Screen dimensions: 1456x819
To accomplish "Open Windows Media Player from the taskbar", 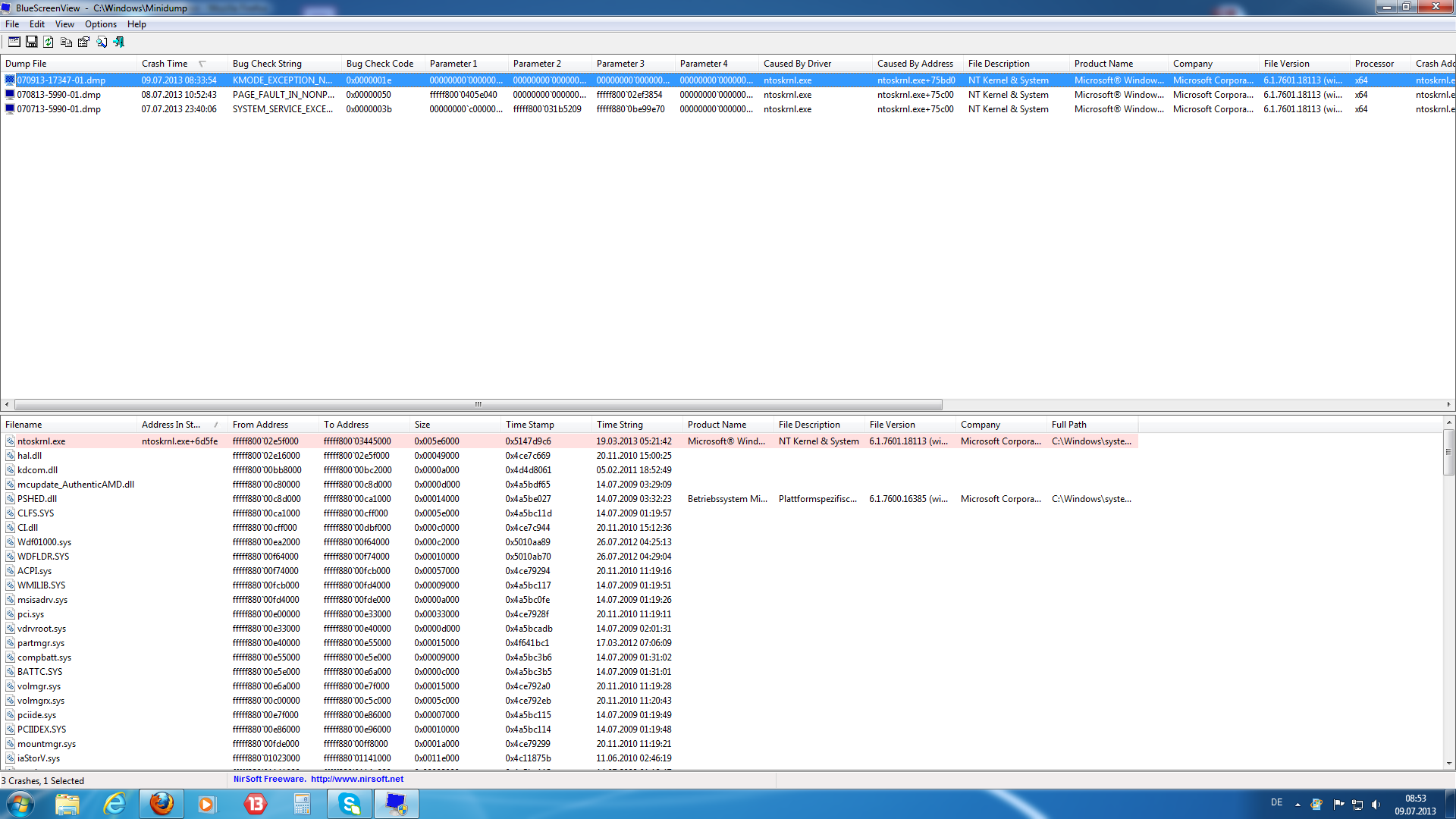I will pos(206,804).
